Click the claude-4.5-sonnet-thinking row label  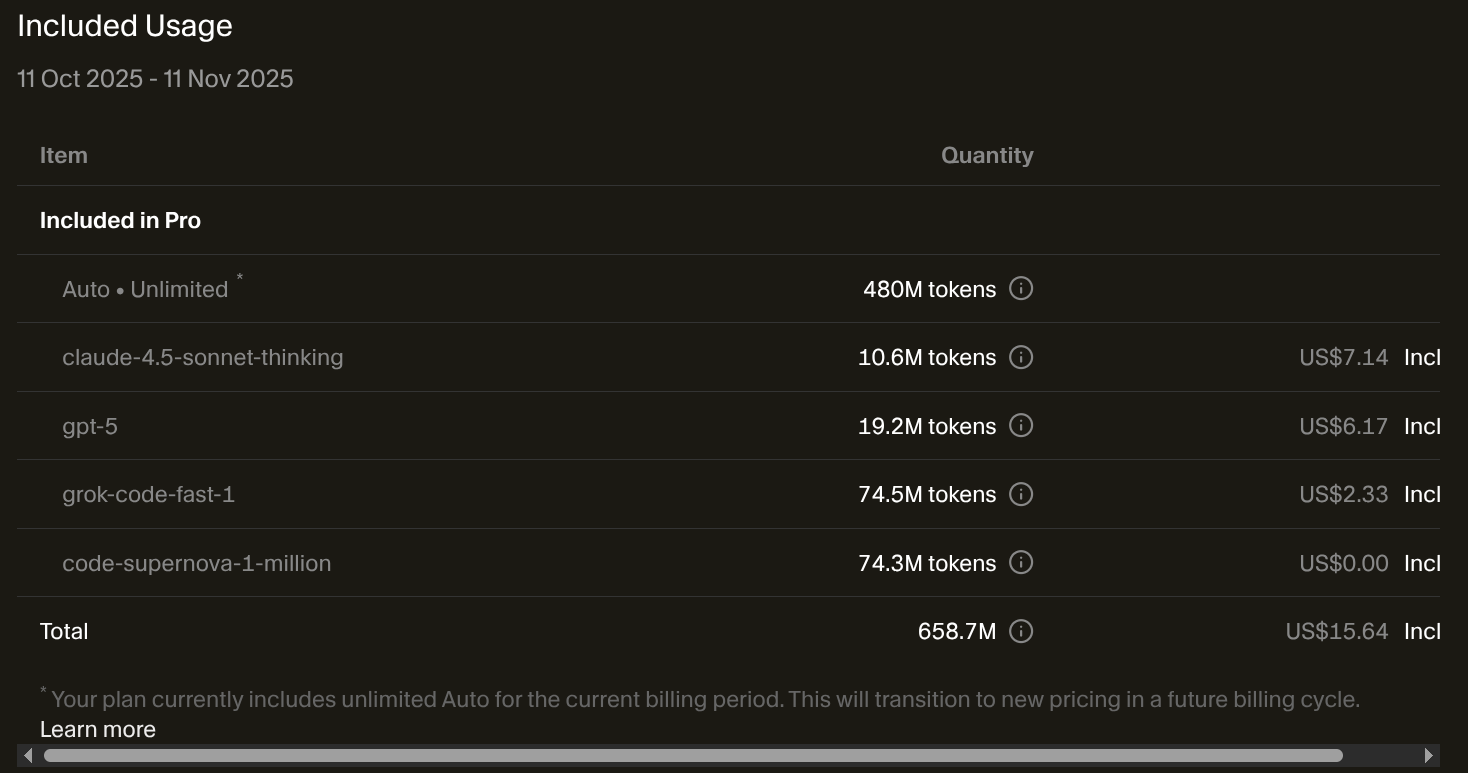coord(202,358)
